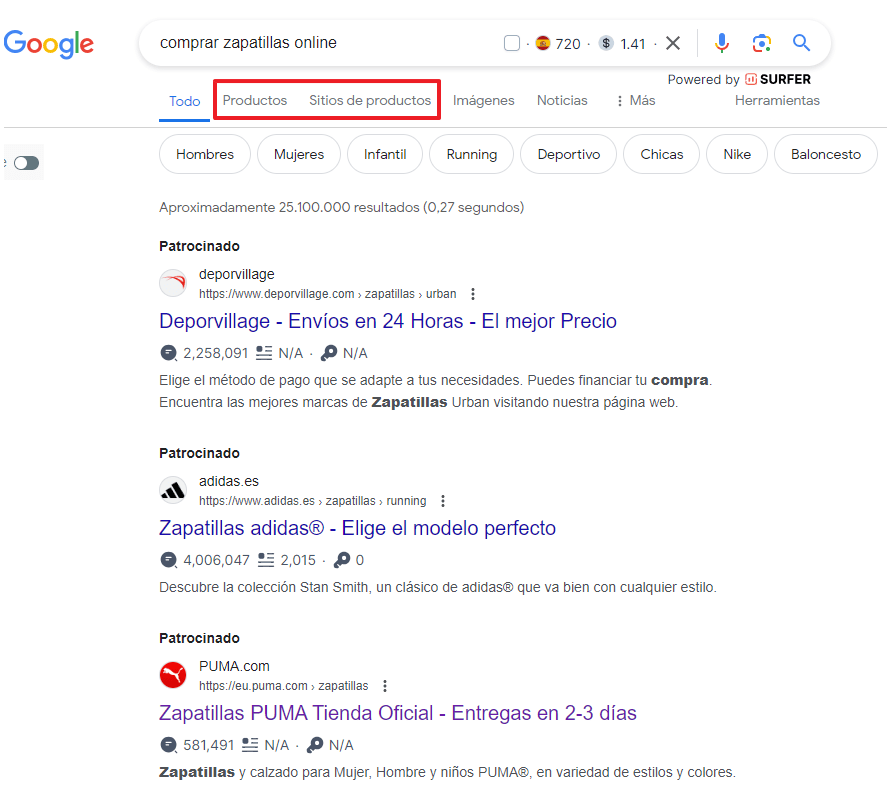Apply the Nike filter chip
The height and width of the screenshot is (811, 887).
click(737, 154)
